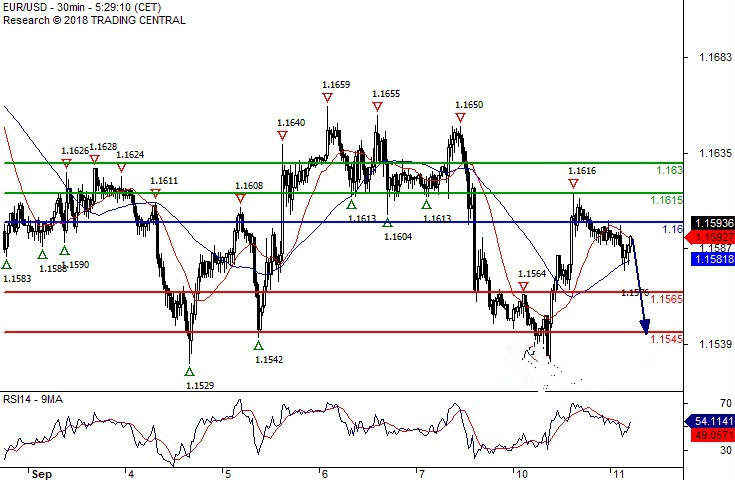Image resolution: width=735 pixels, height=480 pixels.
Task: Click the red triangle marker at 1.1659
Action: point(328,97)
